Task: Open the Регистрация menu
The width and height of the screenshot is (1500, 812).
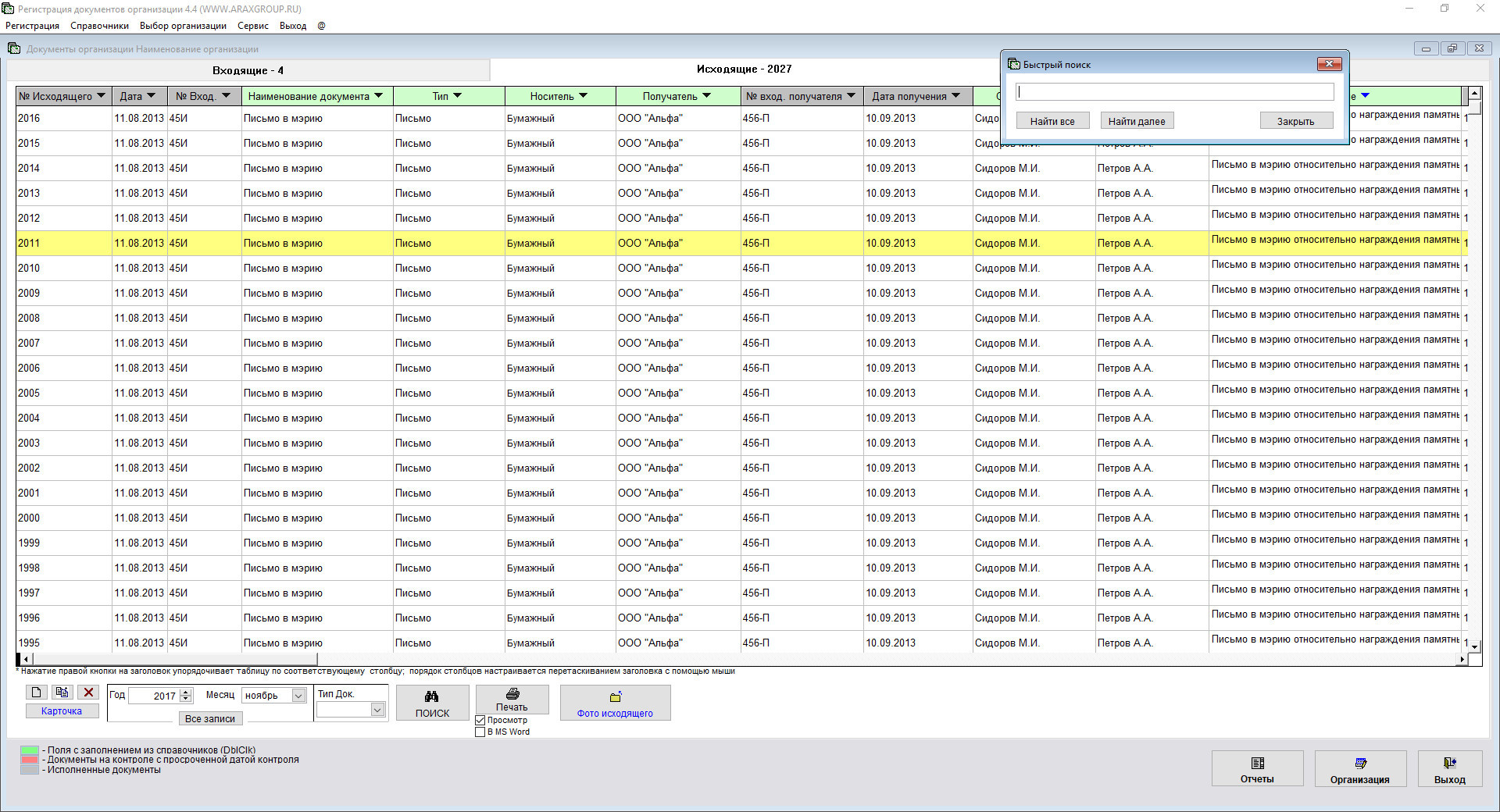Action: click(33, 26)
